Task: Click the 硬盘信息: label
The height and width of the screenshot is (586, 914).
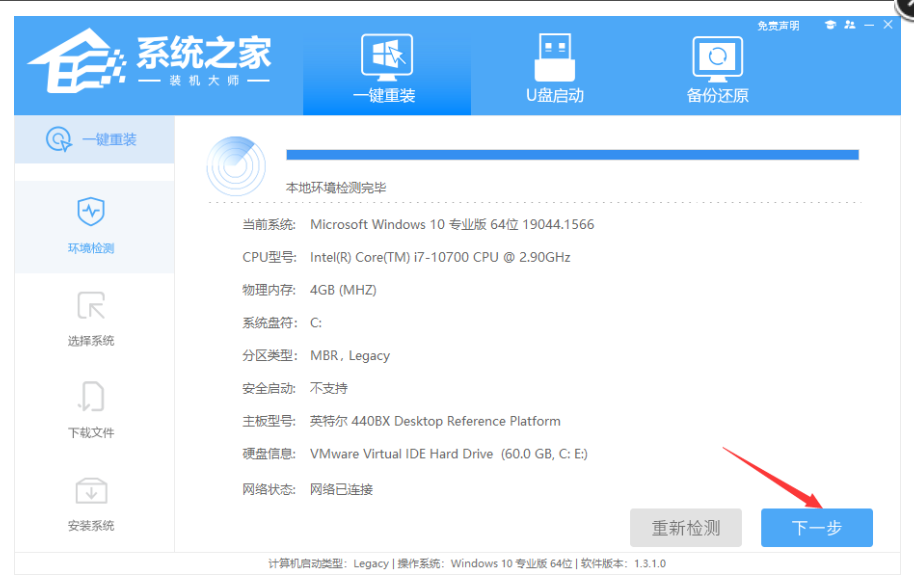Action: click(269, 454)
